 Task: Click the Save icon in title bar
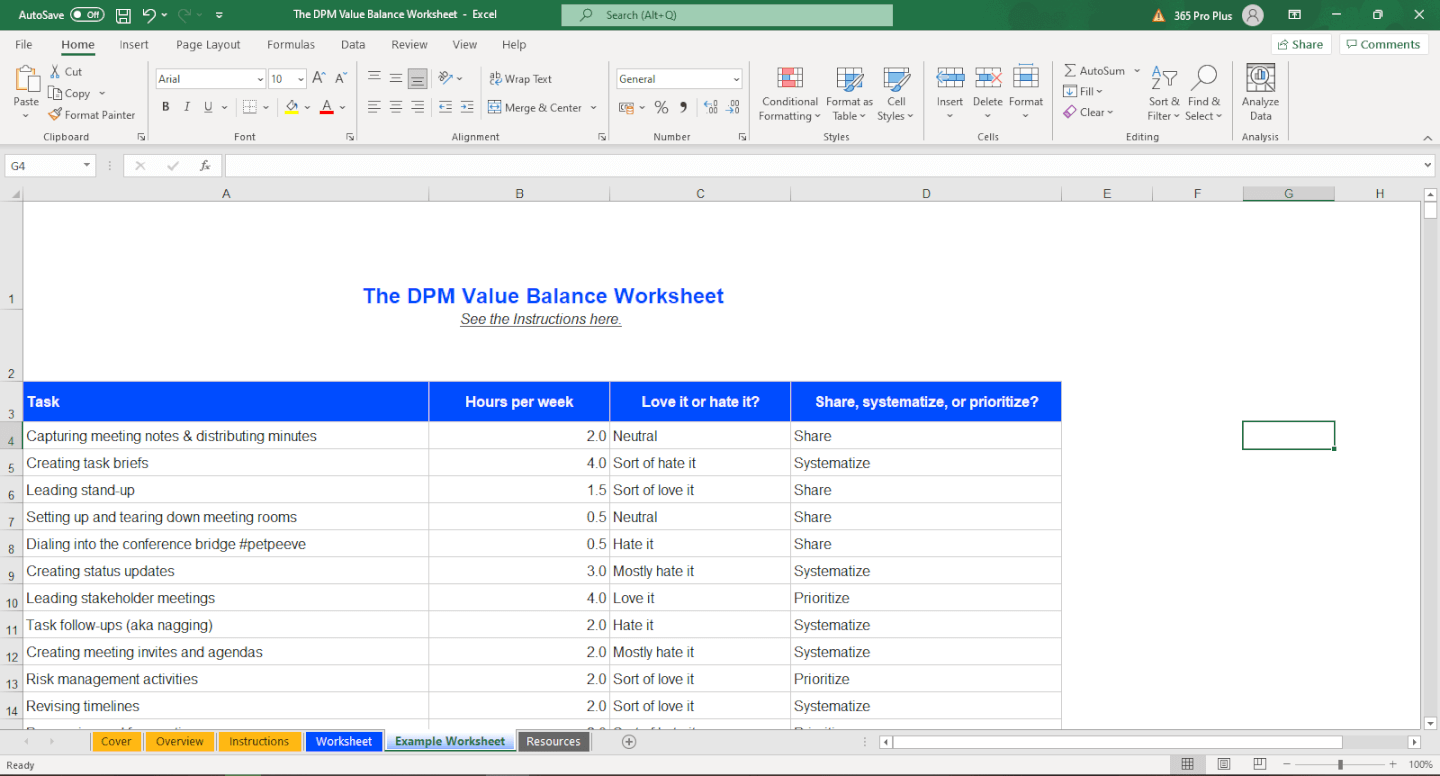123,15
